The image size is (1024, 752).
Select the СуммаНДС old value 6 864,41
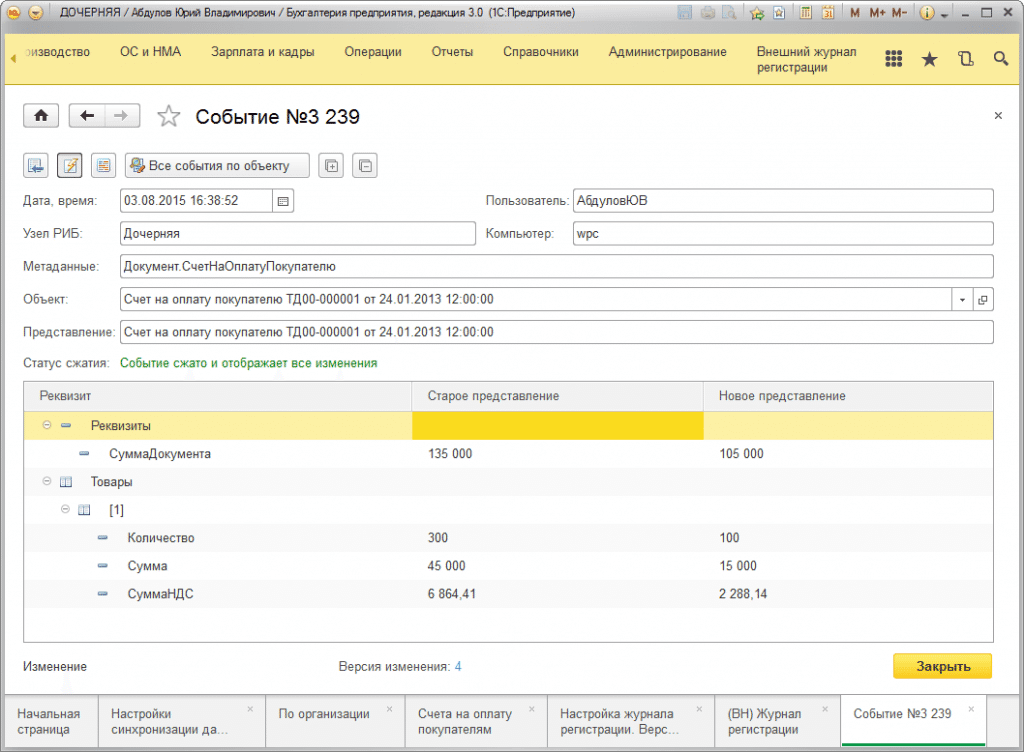click(452, 594)
